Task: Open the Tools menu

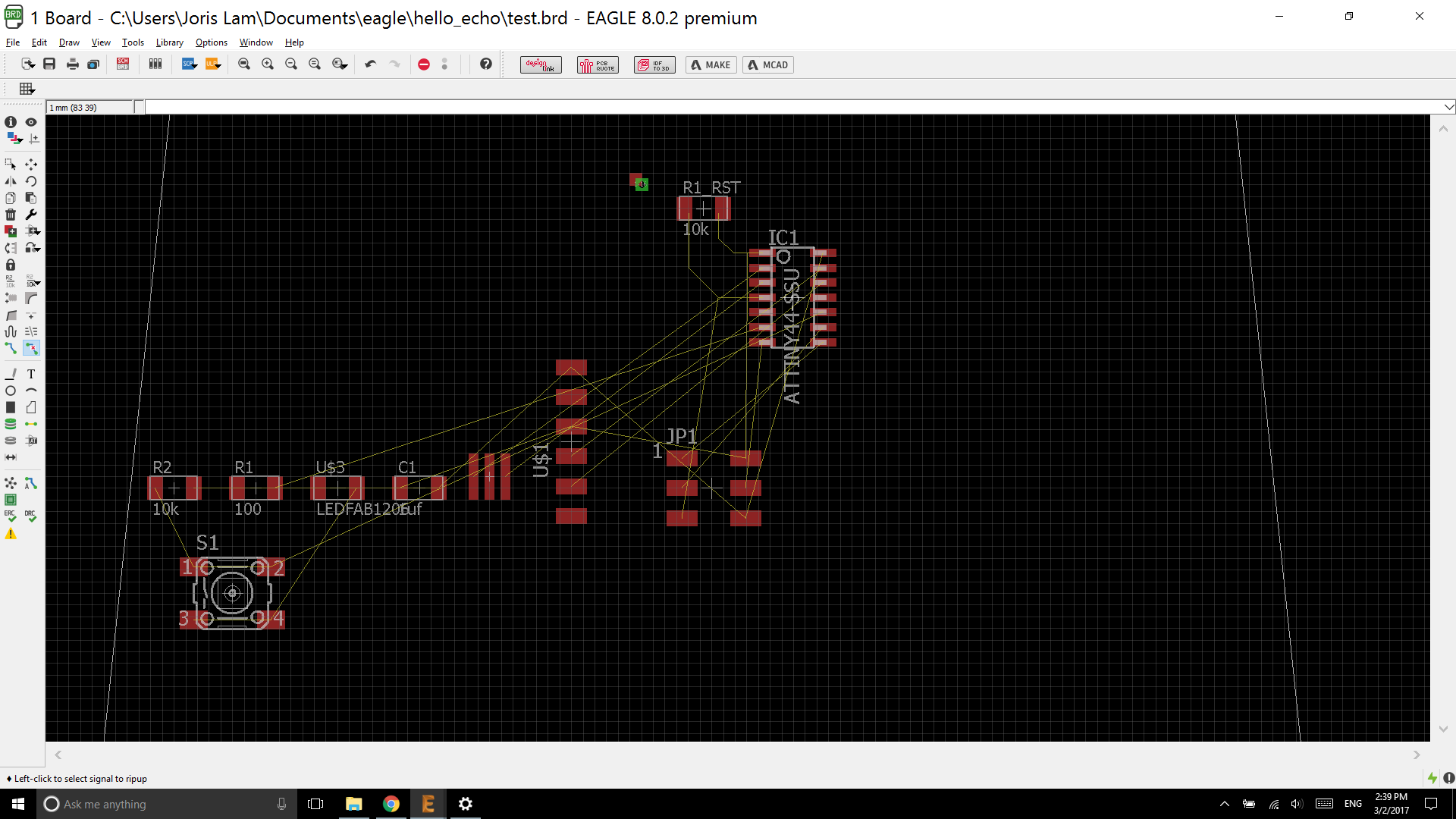Action: coord(133,42)
